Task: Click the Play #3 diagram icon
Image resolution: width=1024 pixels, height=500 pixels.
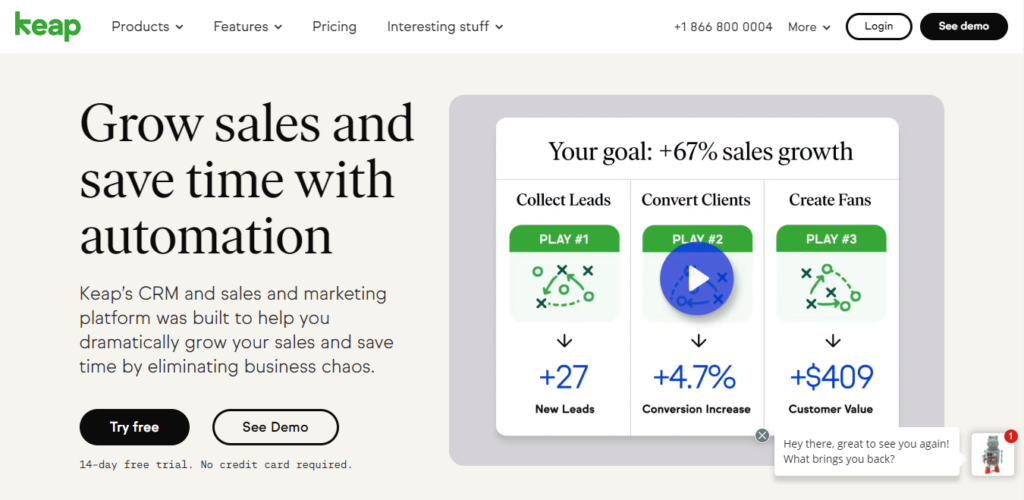Action: [831, 285]
